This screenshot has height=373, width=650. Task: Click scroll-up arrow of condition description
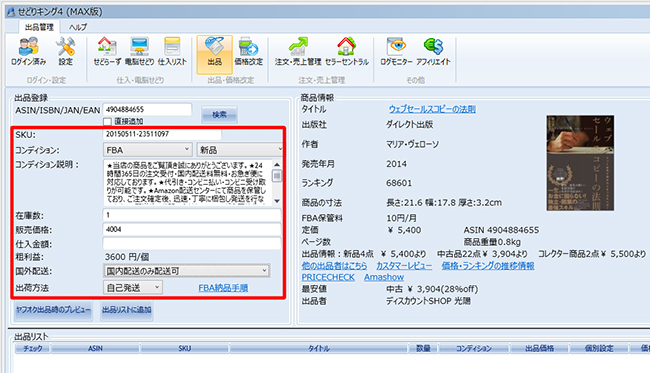277,165
